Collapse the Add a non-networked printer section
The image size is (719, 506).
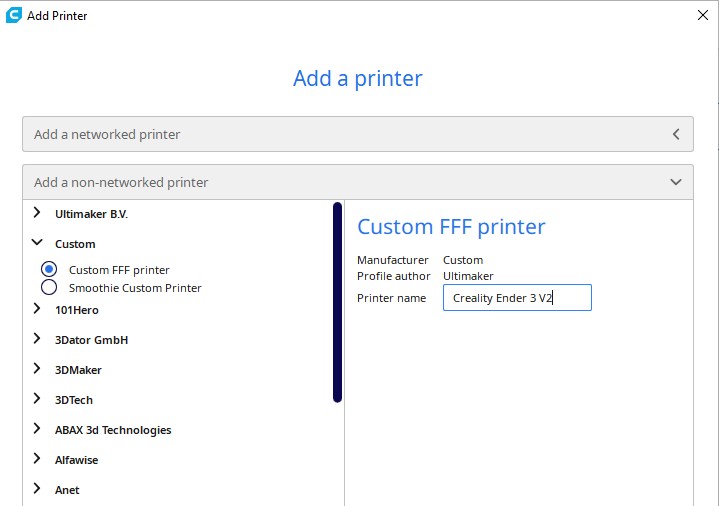676,182
